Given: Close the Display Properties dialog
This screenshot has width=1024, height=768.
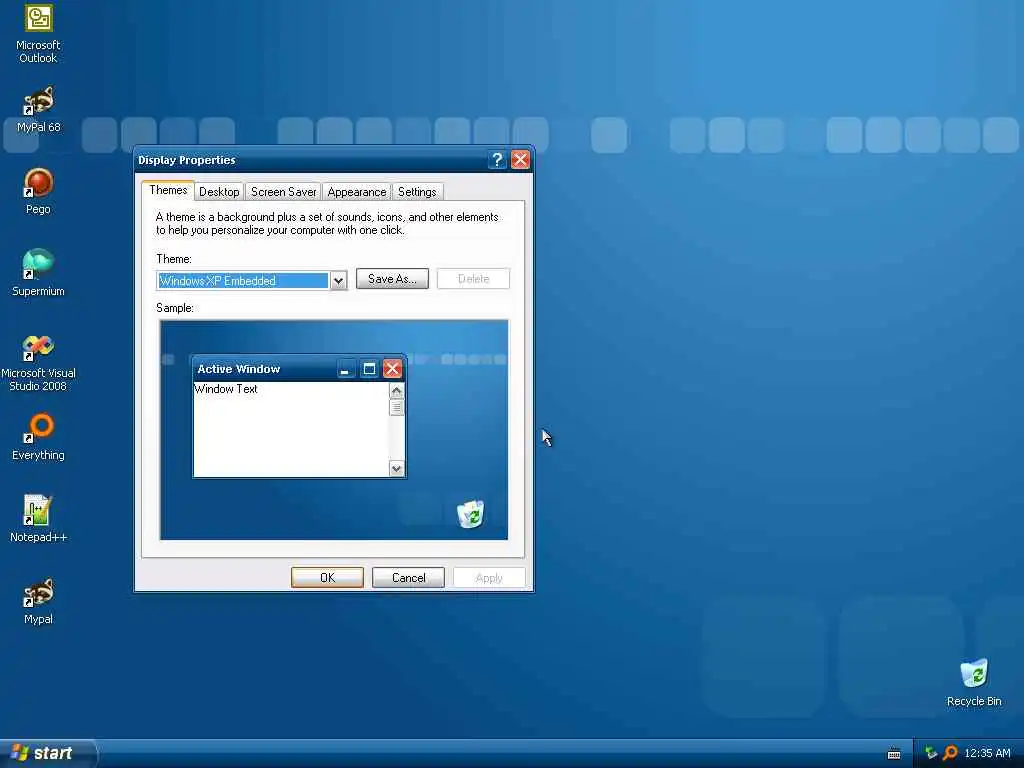Looking at the screenshot, I should pyautogui.click(x=520, y=160).
